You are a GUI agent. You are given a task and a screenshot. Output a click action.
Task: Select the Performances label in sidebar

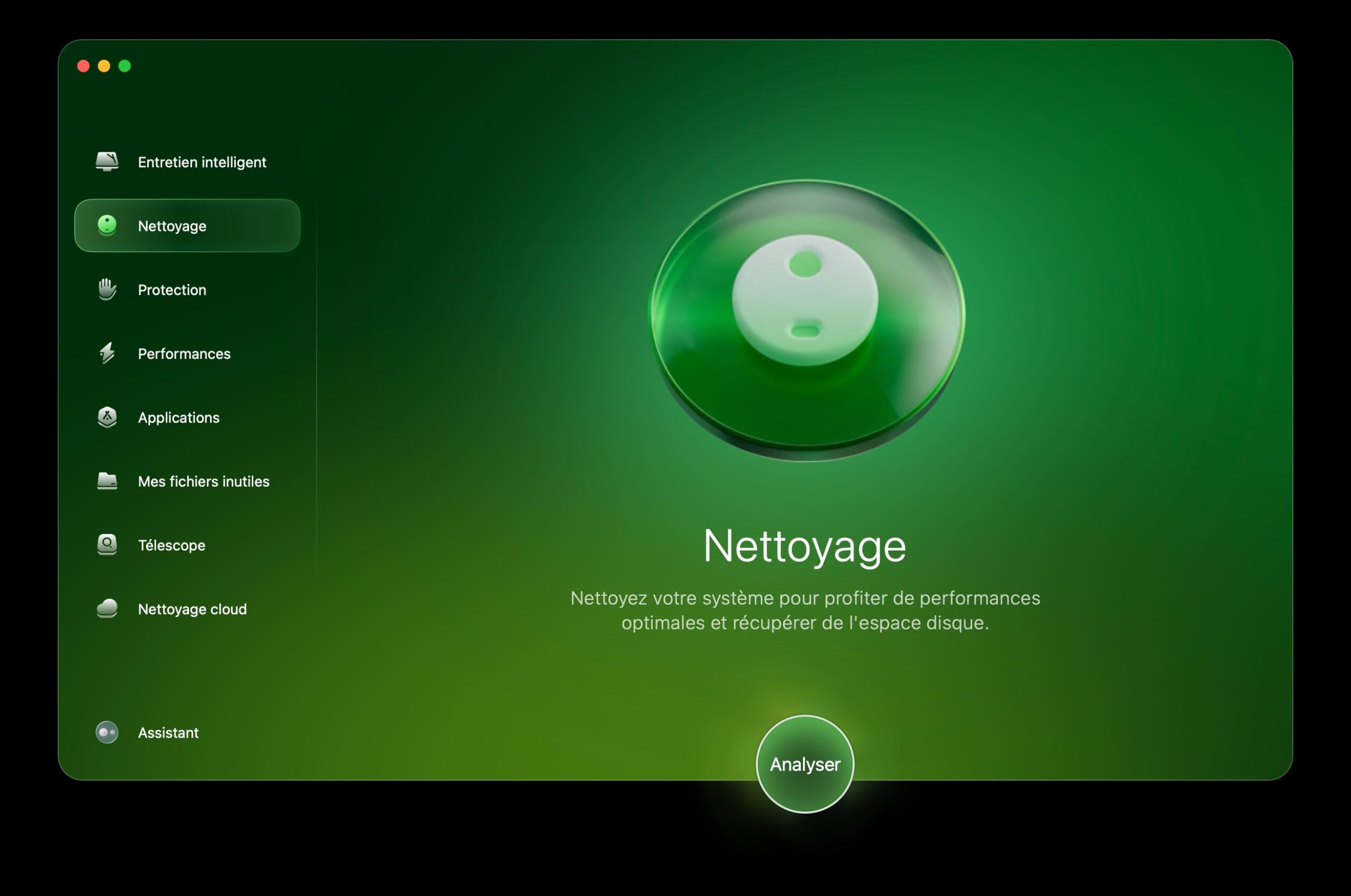[184, 354]
